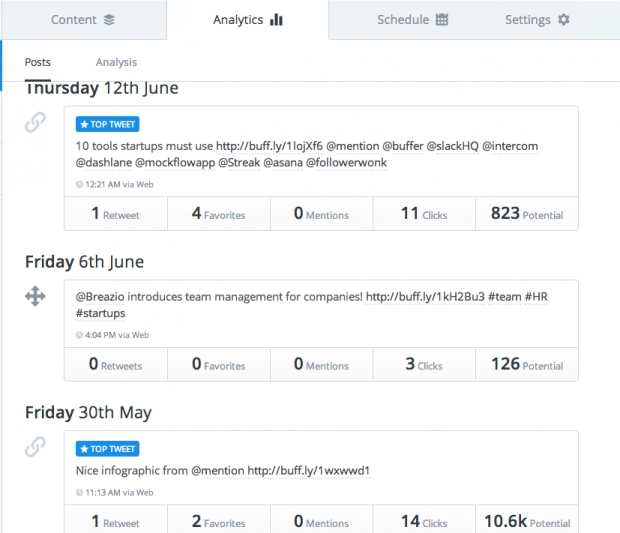Click the move arrows icon beside Breazio tweet
Screen dimensions: 620x533
coord(35,296)
